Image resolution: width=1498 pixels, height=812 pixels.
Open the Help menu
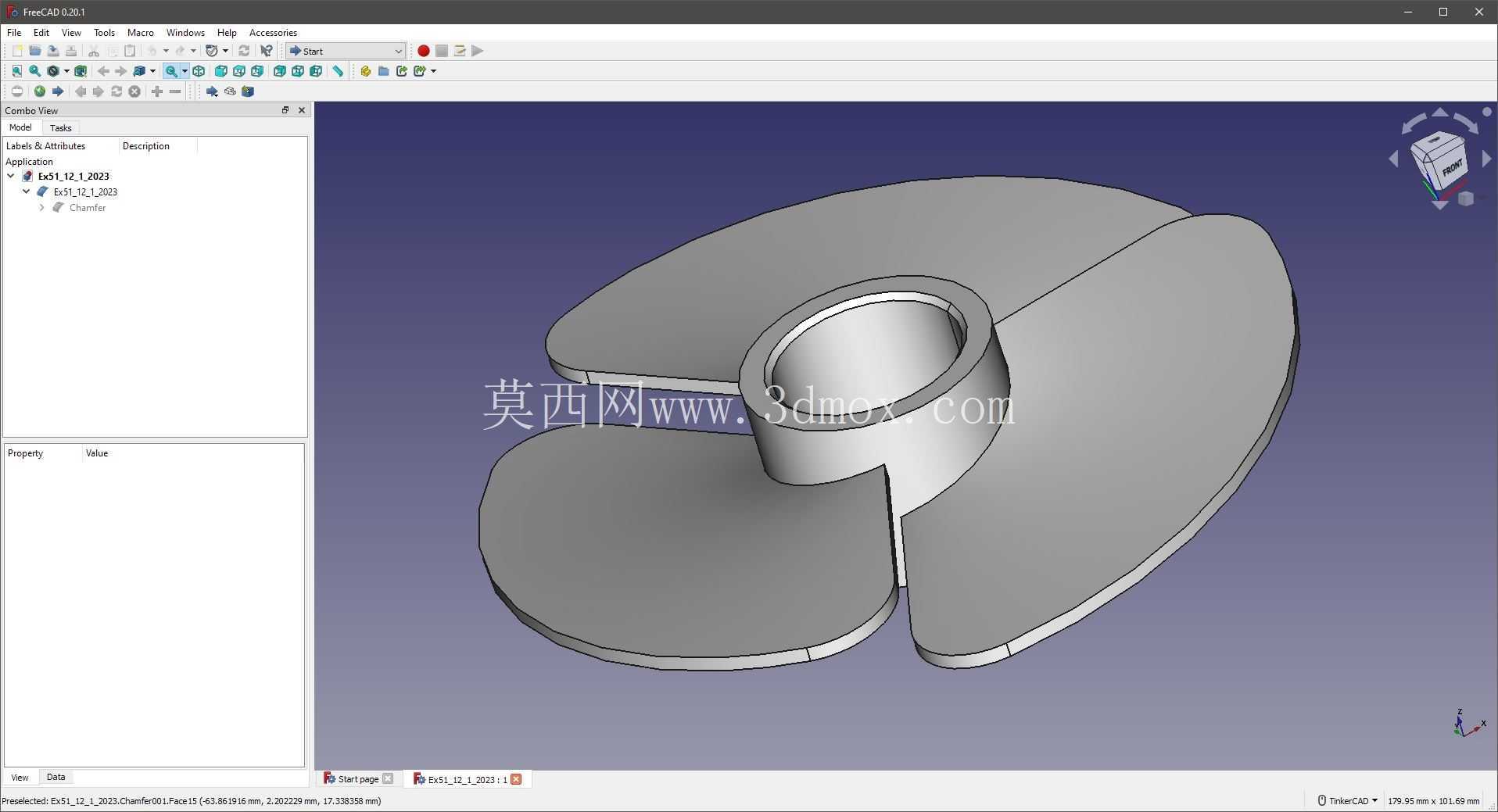click(x=227, y=33)
